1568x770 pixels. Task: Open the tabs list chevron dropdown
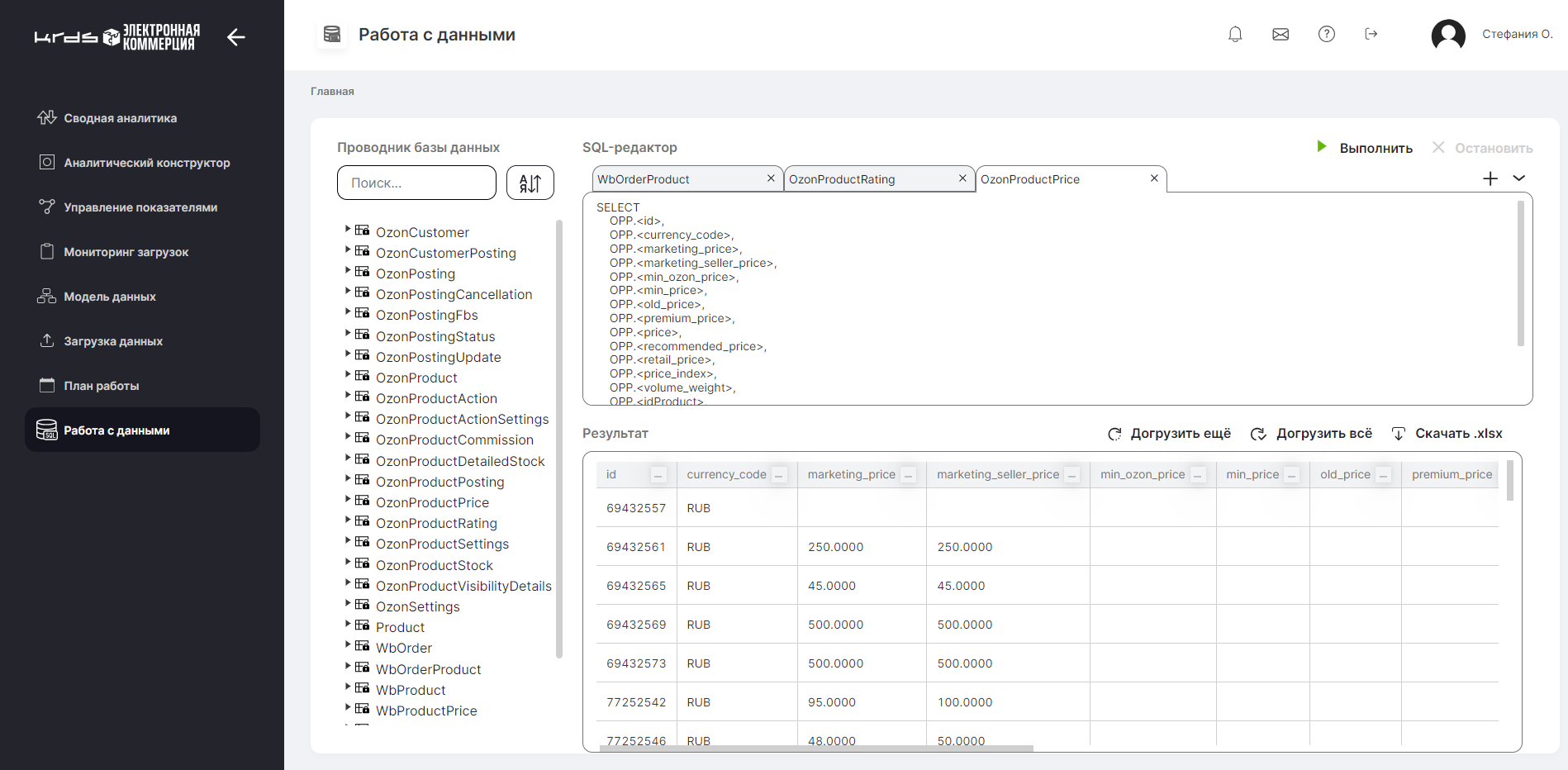(x=1518, y=178)
